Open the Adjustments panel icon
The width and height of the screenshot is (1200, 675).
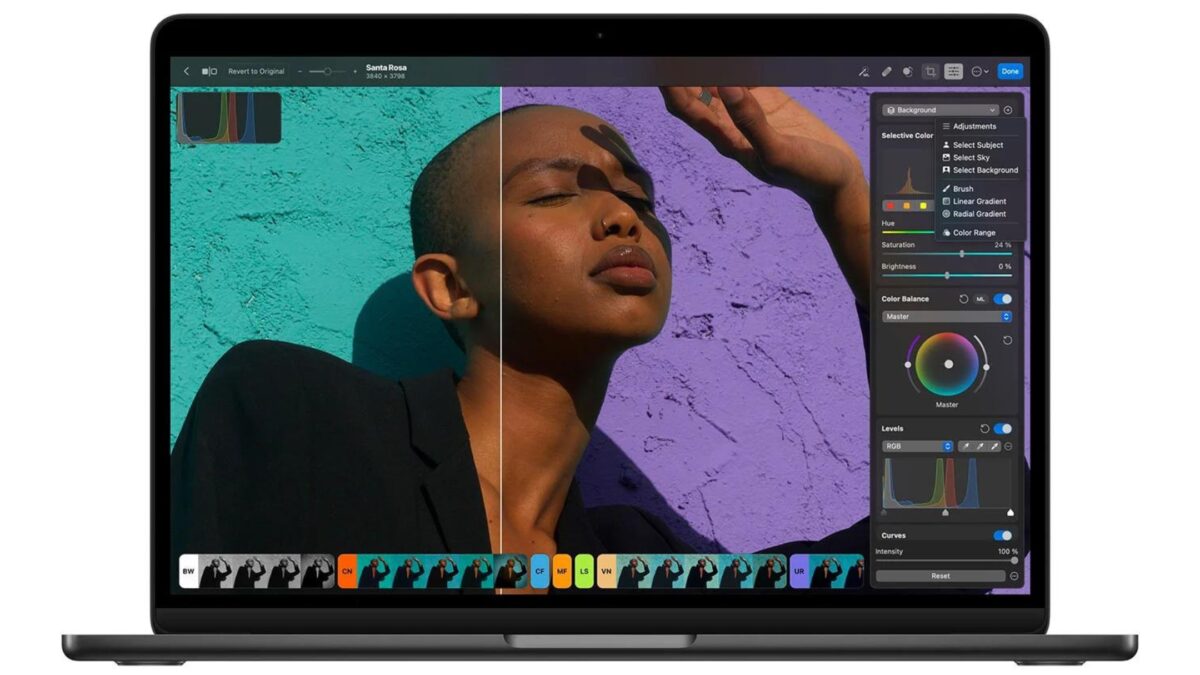[x=953, y=71]
